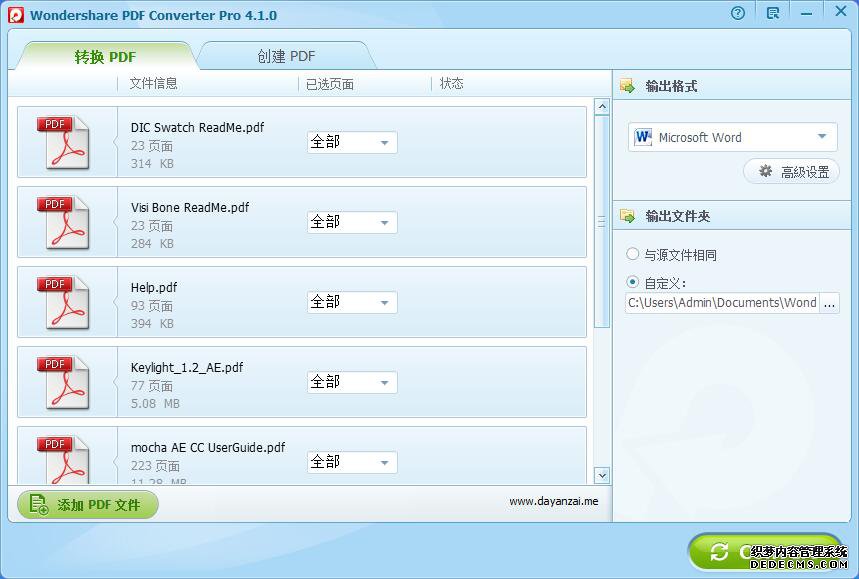Click the 高级设置 button
Image resolution: width=859 pixels, height=579 pixels.
tap(791, 172)
